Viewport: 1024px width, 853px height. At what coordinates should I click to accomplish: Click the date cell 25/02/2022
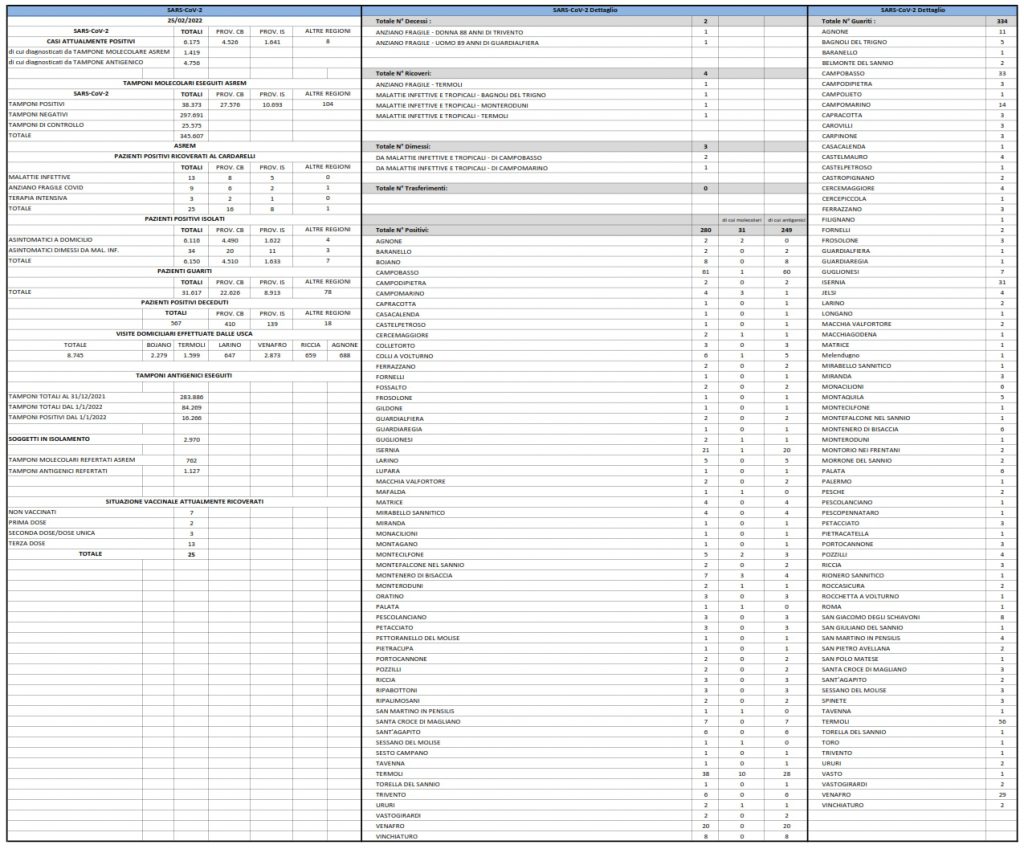(x=184, y=21)
